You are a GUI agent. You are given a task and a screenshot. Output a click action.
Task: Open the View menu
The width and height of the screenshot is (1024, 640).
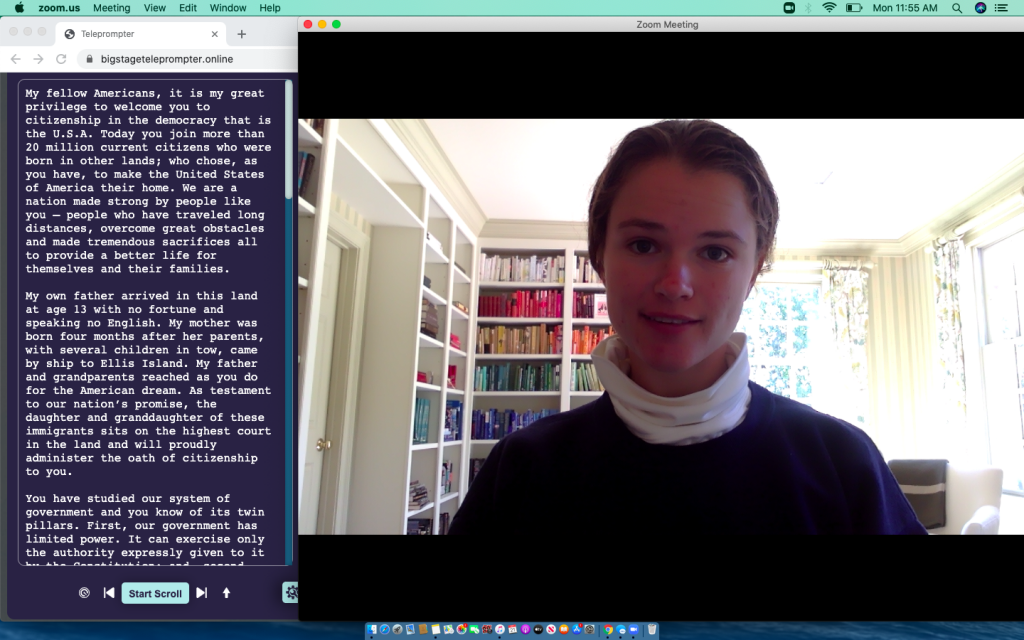155,8
